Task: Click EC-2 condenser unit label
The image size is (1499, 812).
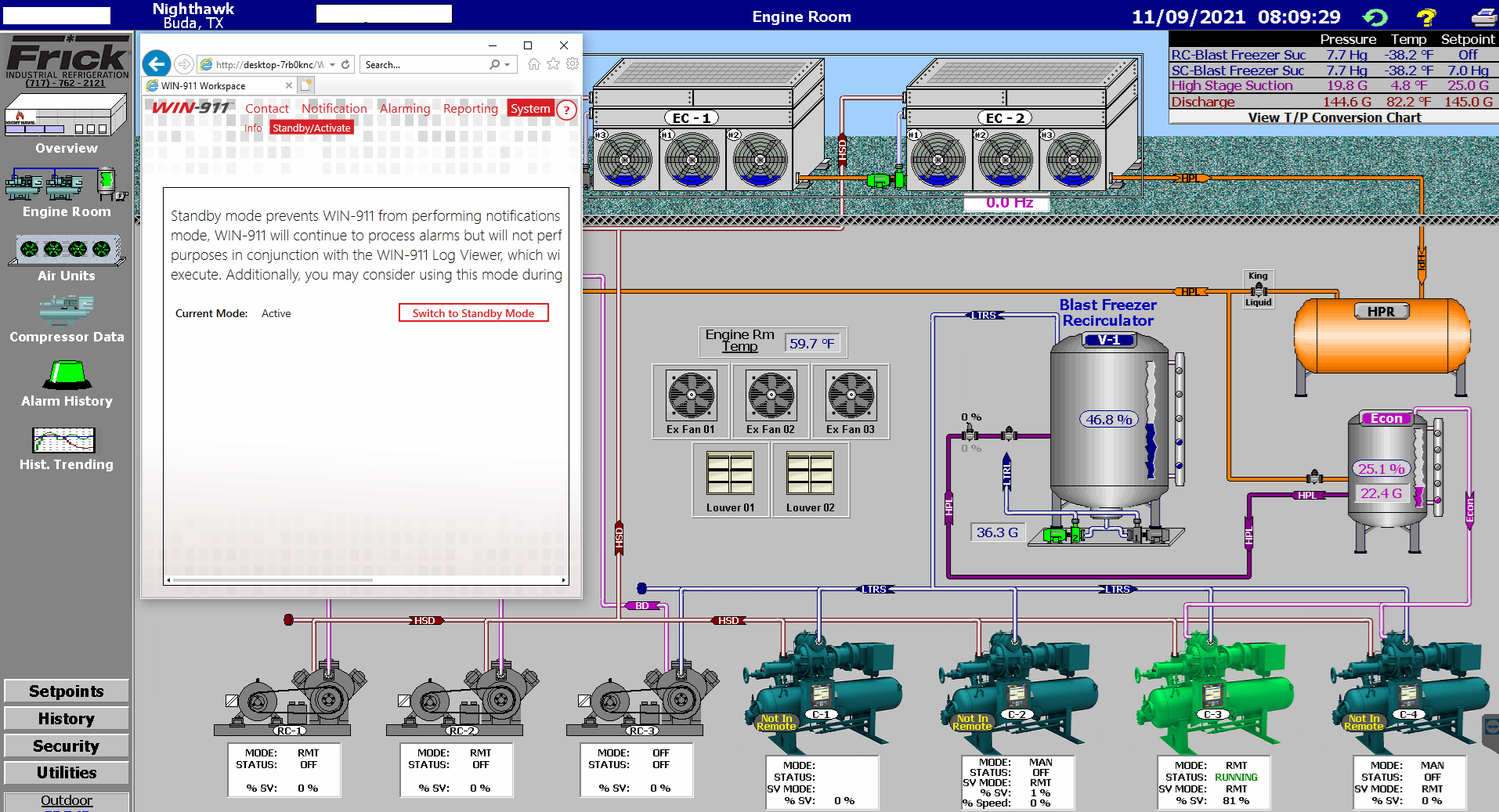Action: pyautogui.click(x=1005, y=118)
